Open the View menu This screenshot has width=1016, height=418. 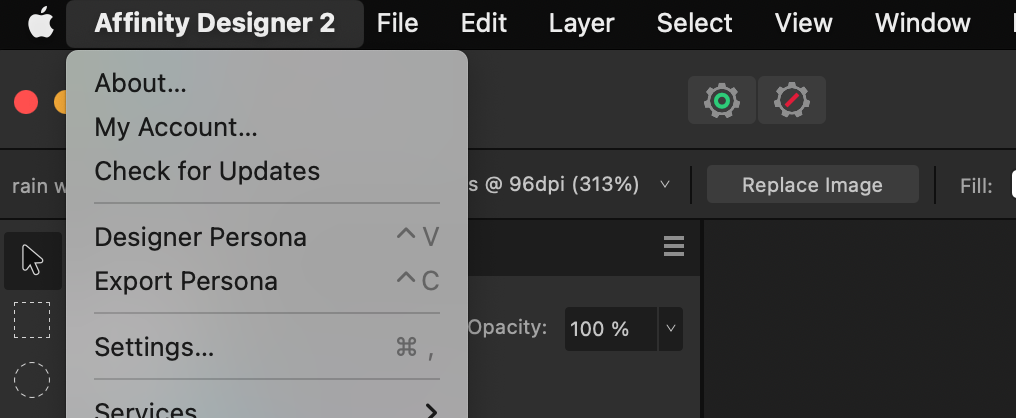[803, 24]
